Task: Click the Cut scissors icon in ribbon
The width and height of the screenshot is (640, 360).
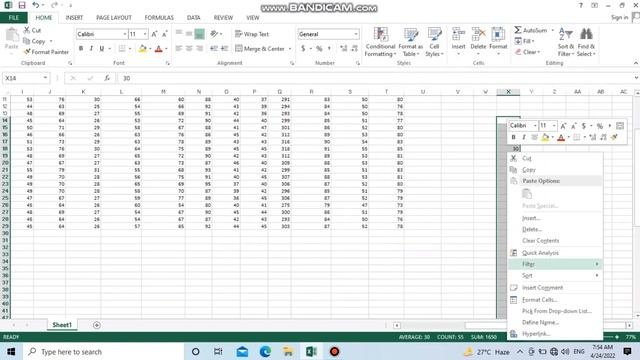Action: tap(27, 30)
